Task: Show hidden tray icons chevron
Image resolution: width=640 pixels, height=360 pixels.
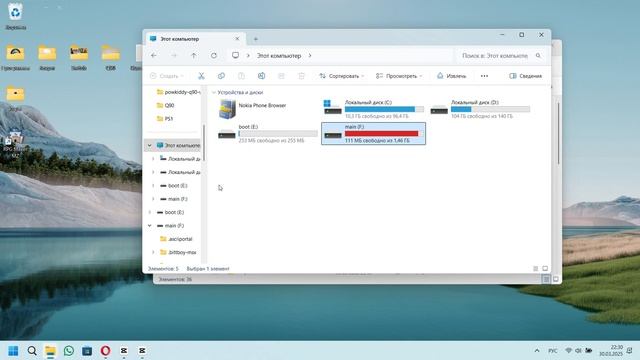Action: [x=537, y=351]
